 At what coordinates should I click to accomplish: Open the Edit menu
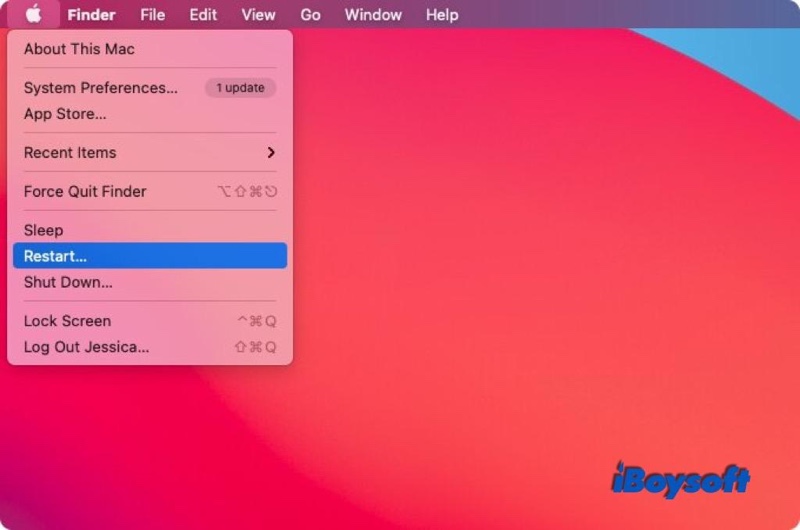pos(203,15)
